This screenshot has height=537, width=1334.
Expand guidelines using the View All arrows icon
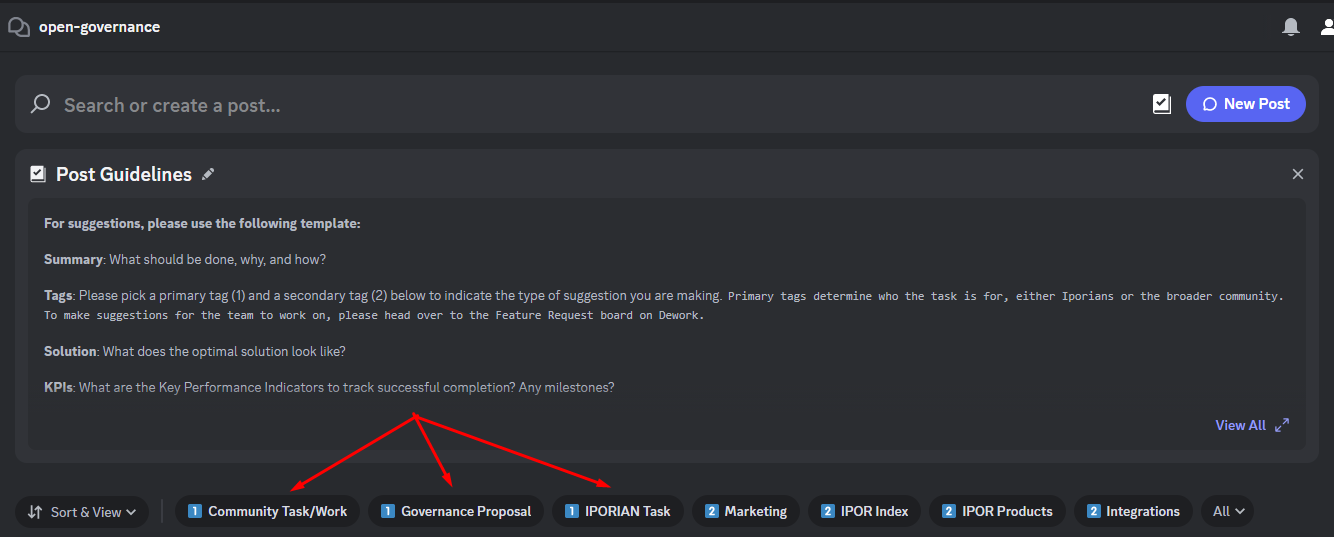click(1282, 425)
